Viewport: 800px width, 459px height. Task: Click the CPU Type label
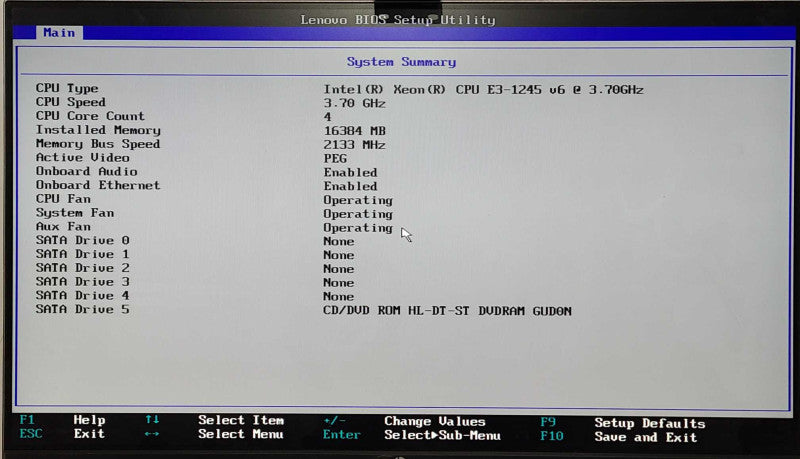tap(67, 89)
